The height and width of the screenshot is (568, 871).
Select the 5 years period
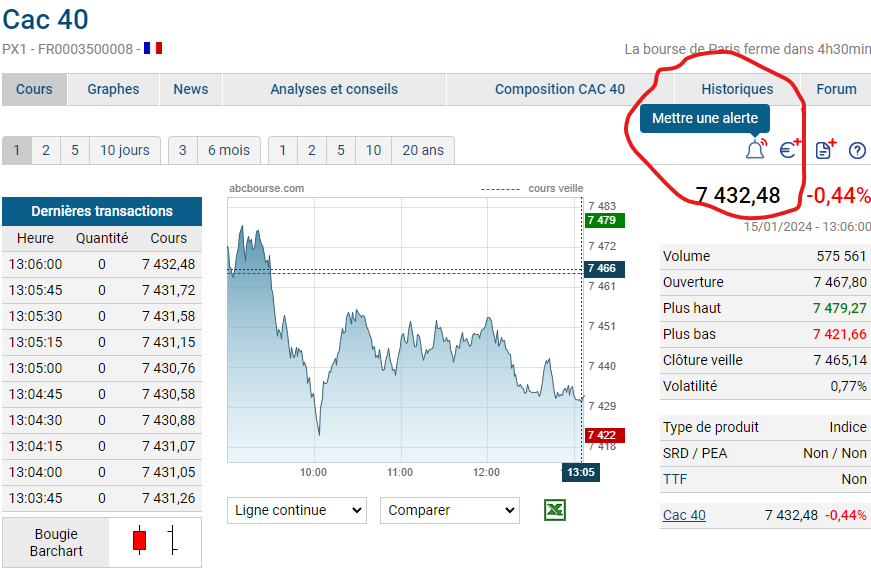point(341,150)
